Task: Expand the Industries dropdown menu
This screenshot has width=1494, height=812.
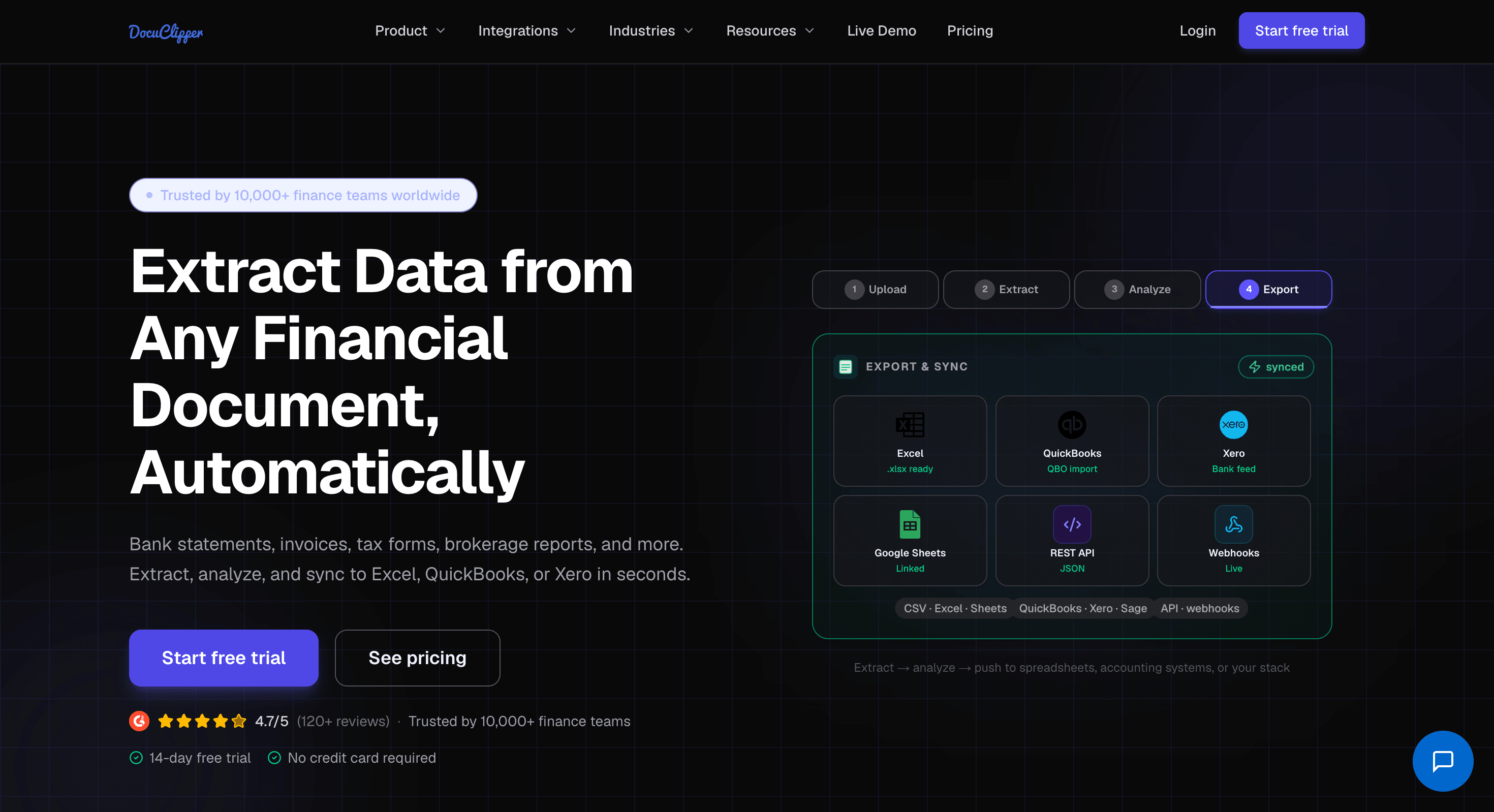Action: point(651,30)
